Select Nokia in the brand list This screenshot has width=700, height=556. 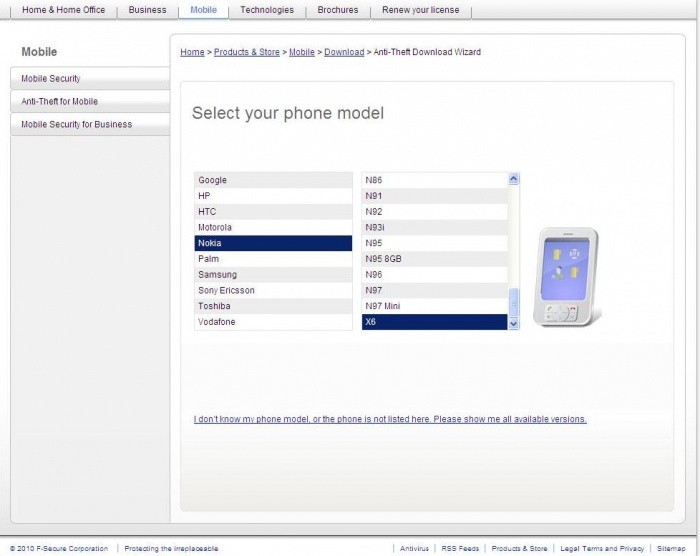(x=273, y=243)
